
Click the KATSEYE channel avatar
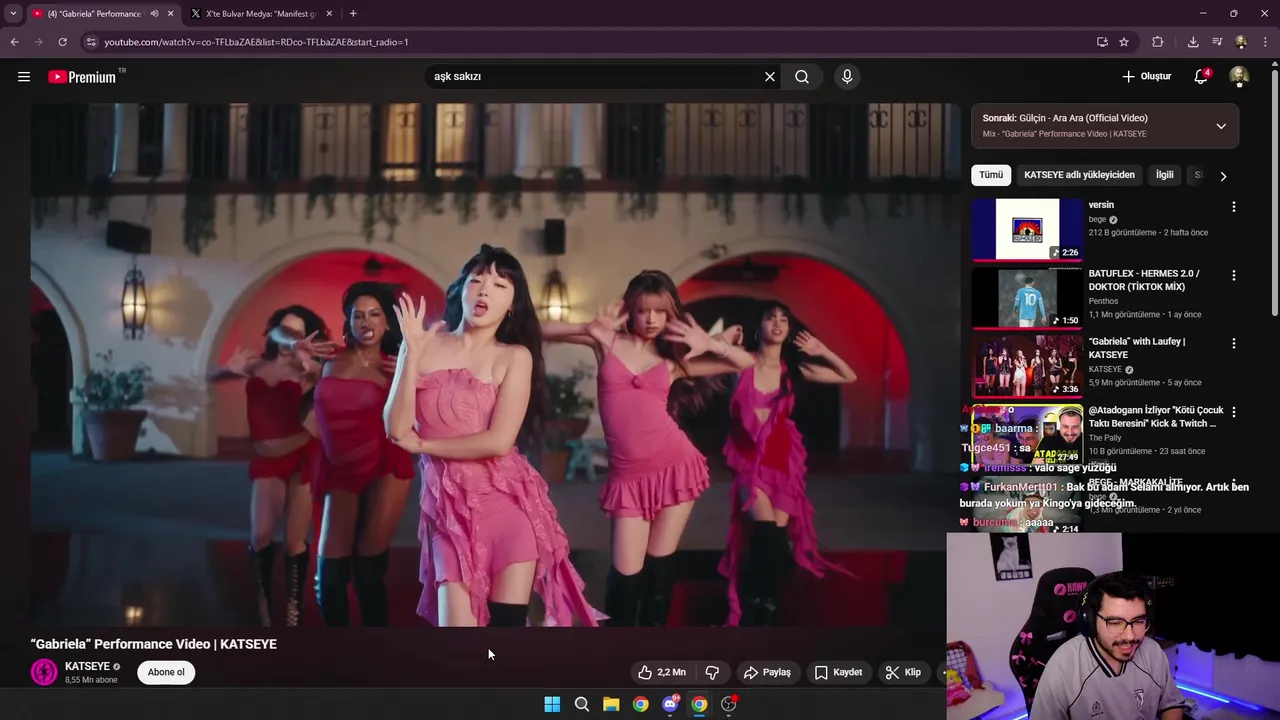[44, 672]
